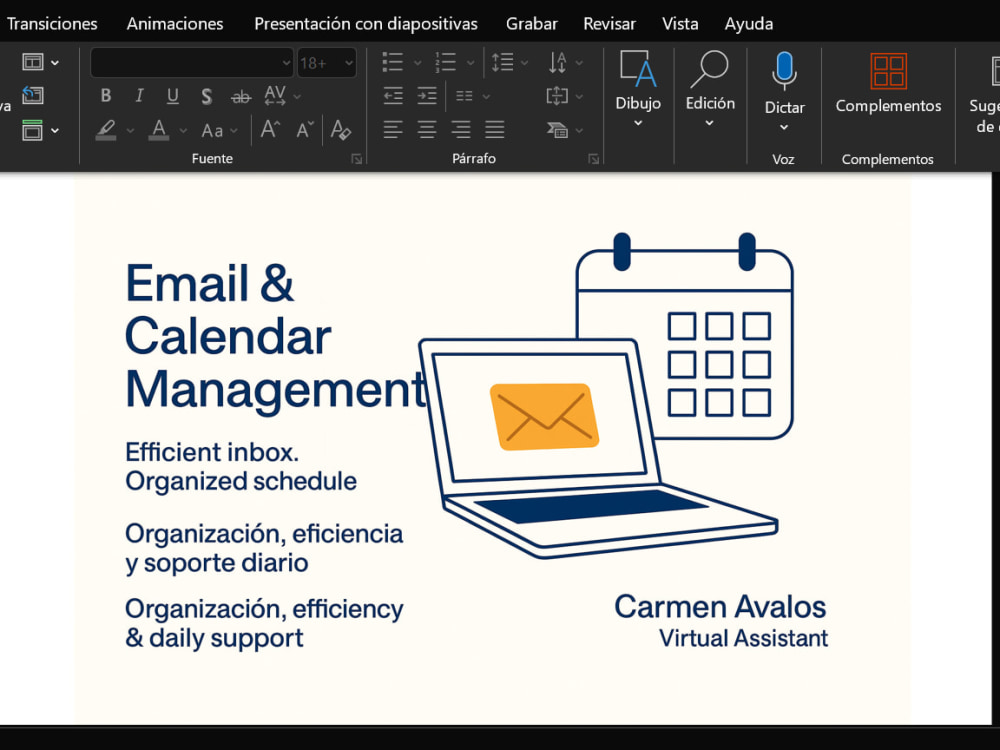Select the Virtual Assistant subtitle text
Screen dimensions: 1000x750
744,638
